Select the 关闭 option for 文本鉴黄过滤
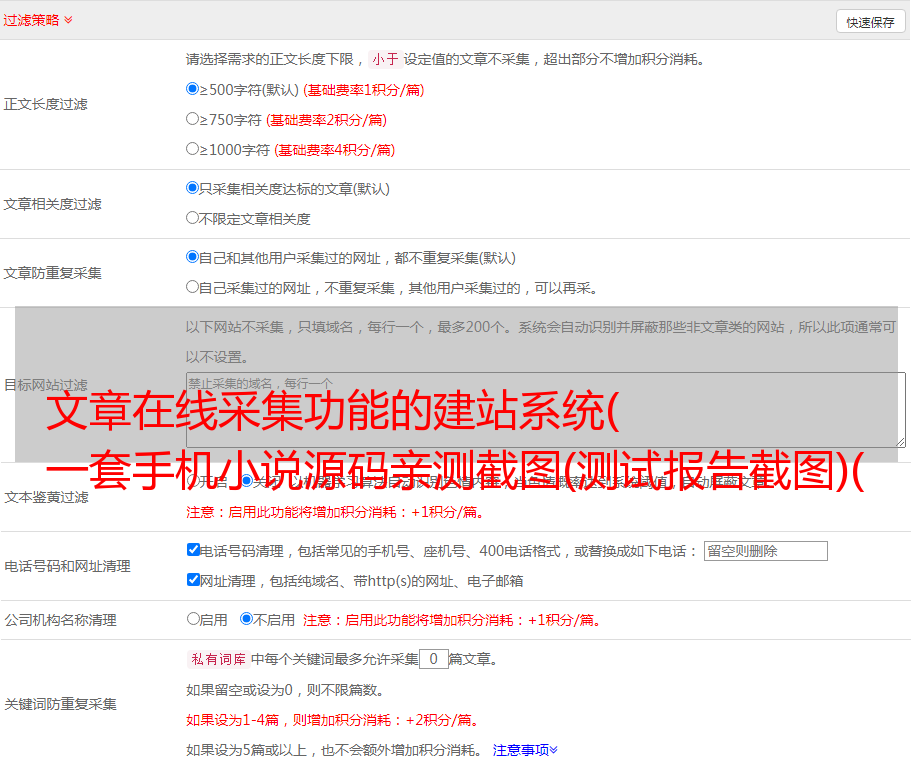The height and width of the screenshot is (768, 912). pyautogui.click(x=247, y=481)
